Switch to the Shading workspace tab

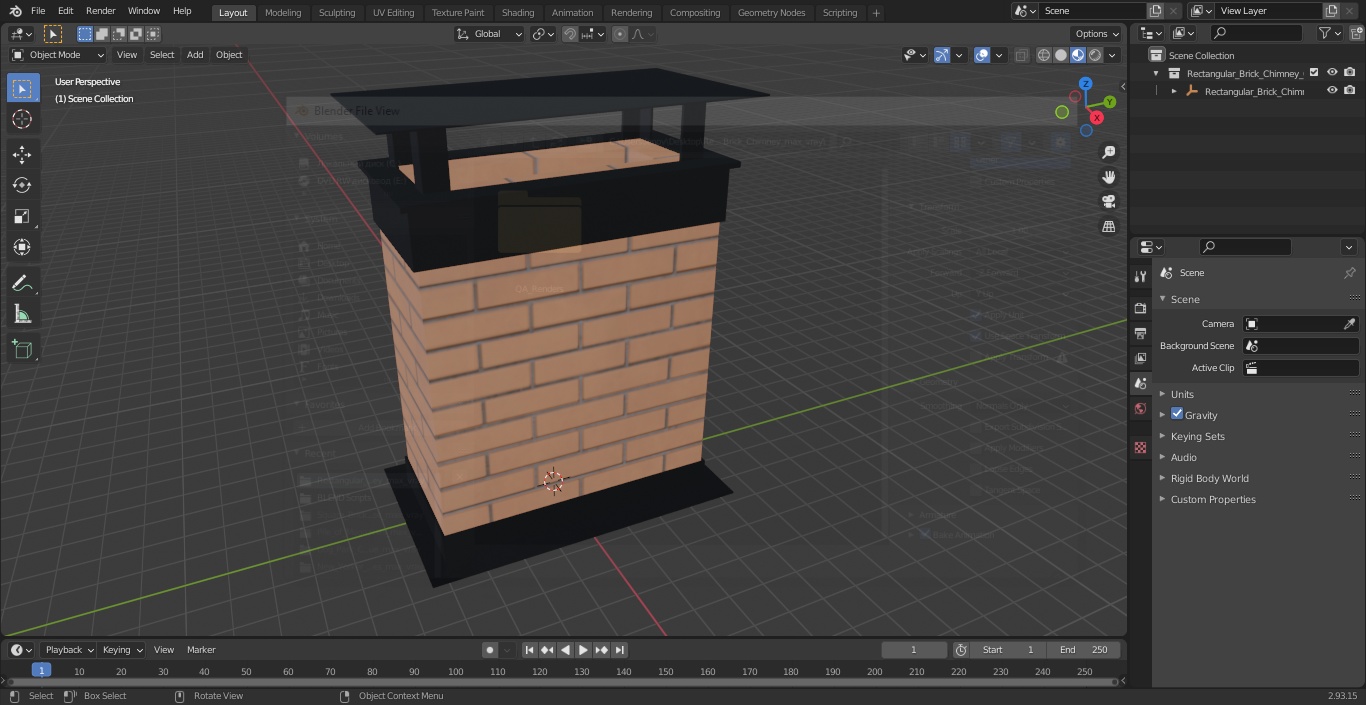(x=518, y=12)
